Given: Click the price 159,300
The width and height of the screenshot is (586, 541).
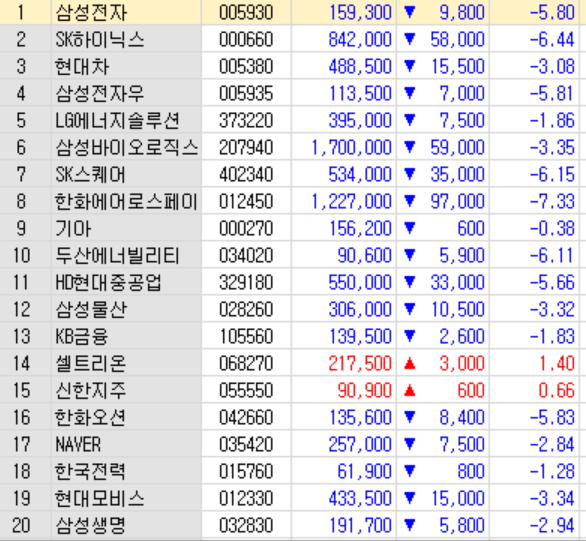Looking at the screenshot, I should (x=360, y=13).
